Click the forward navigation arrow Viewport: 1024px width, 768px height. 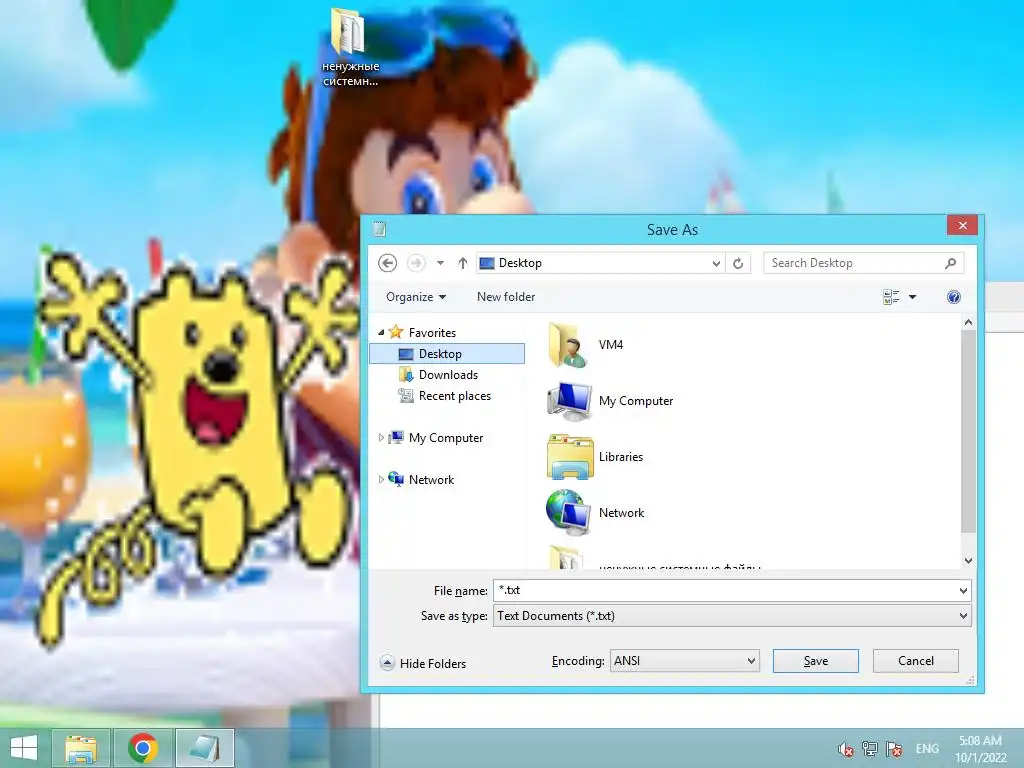[x=416, y=263]
